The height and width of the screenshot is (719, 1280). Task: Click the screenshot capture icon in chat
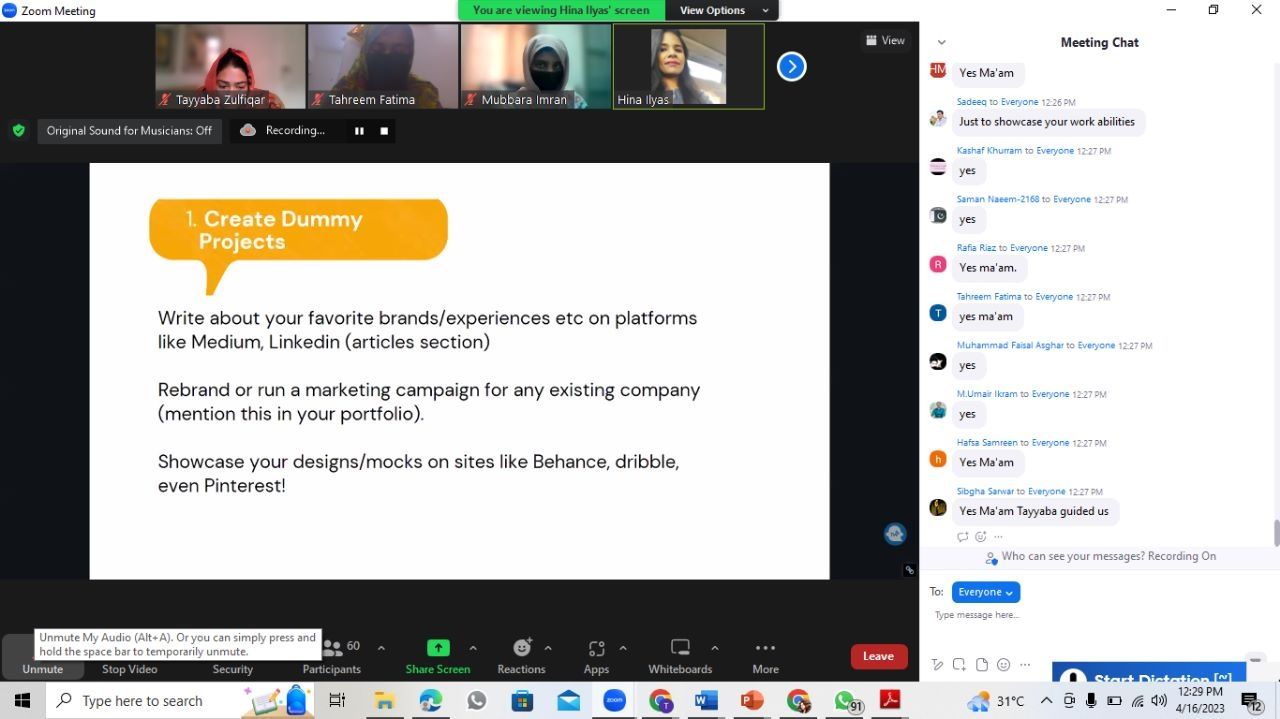[x=959, y=665]
